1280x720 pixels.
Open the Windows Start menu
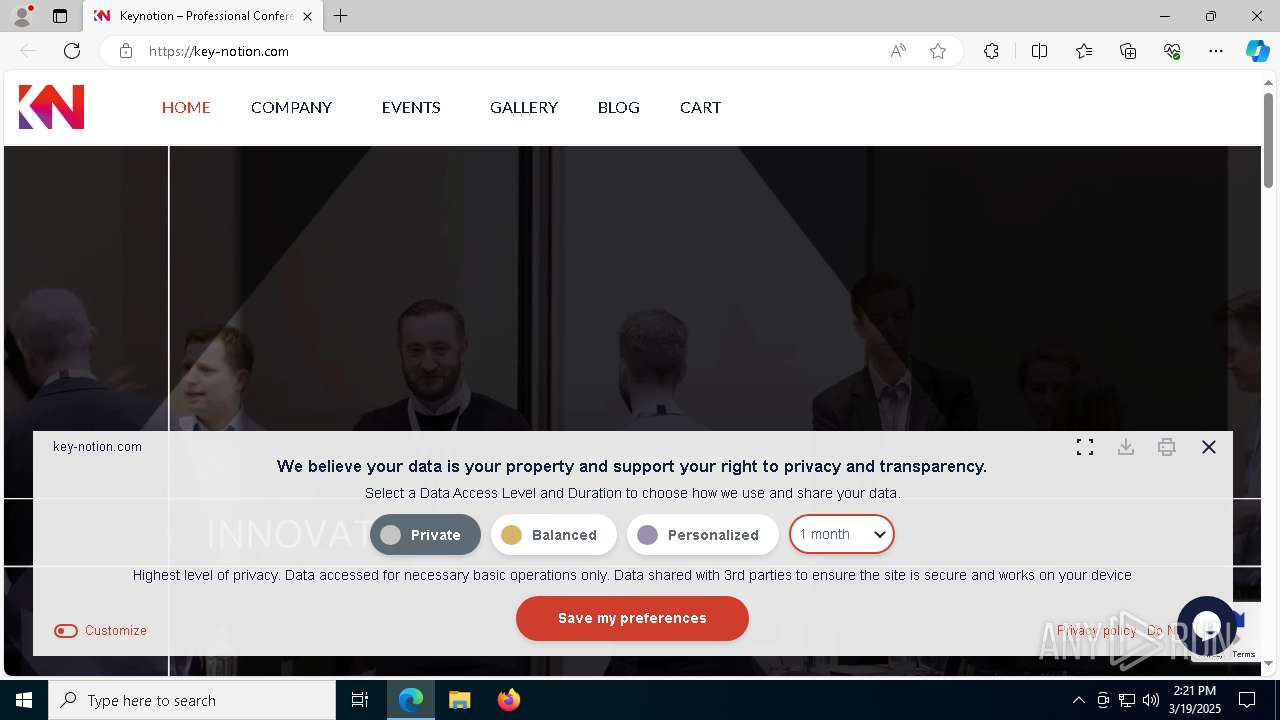24,700
